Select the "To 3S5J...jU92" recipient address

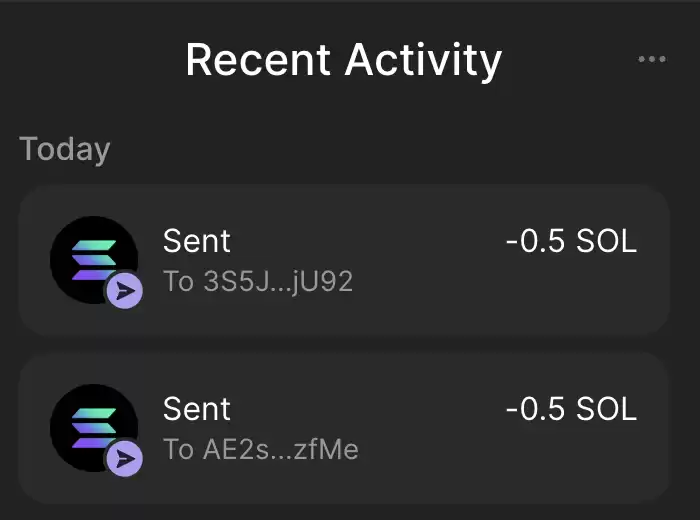tap(258, 282)
